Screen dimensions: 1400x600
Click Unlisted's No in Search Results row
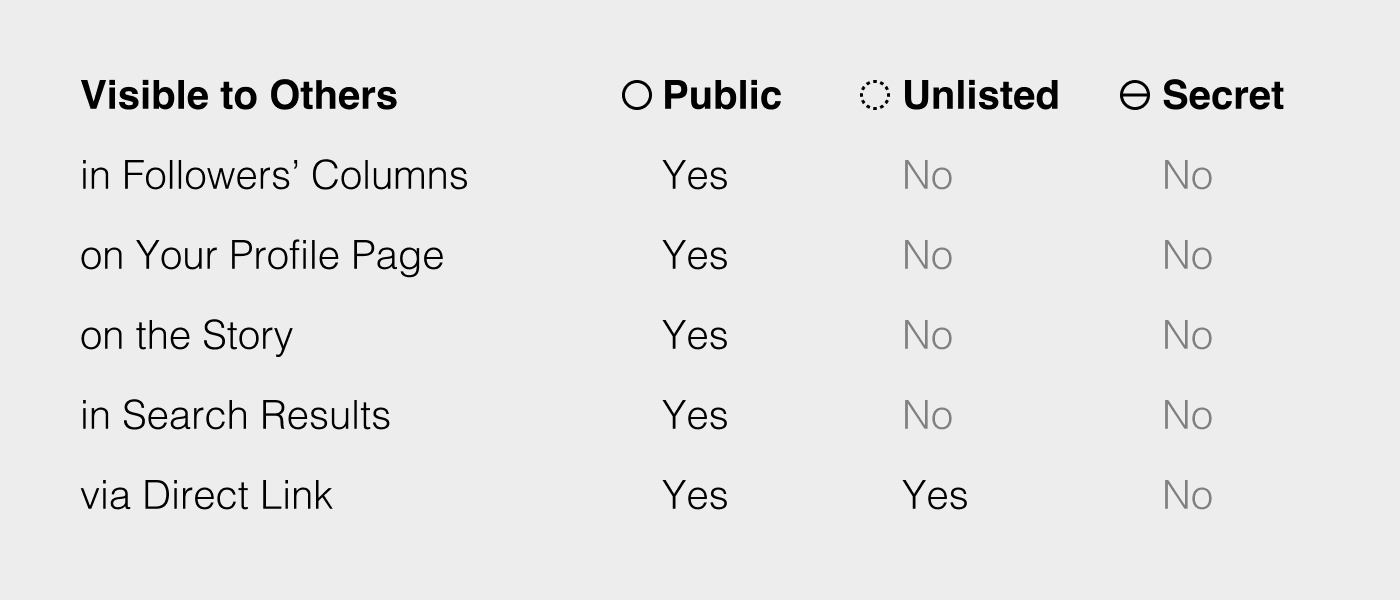pyautogui.click(x=927, y=416)
